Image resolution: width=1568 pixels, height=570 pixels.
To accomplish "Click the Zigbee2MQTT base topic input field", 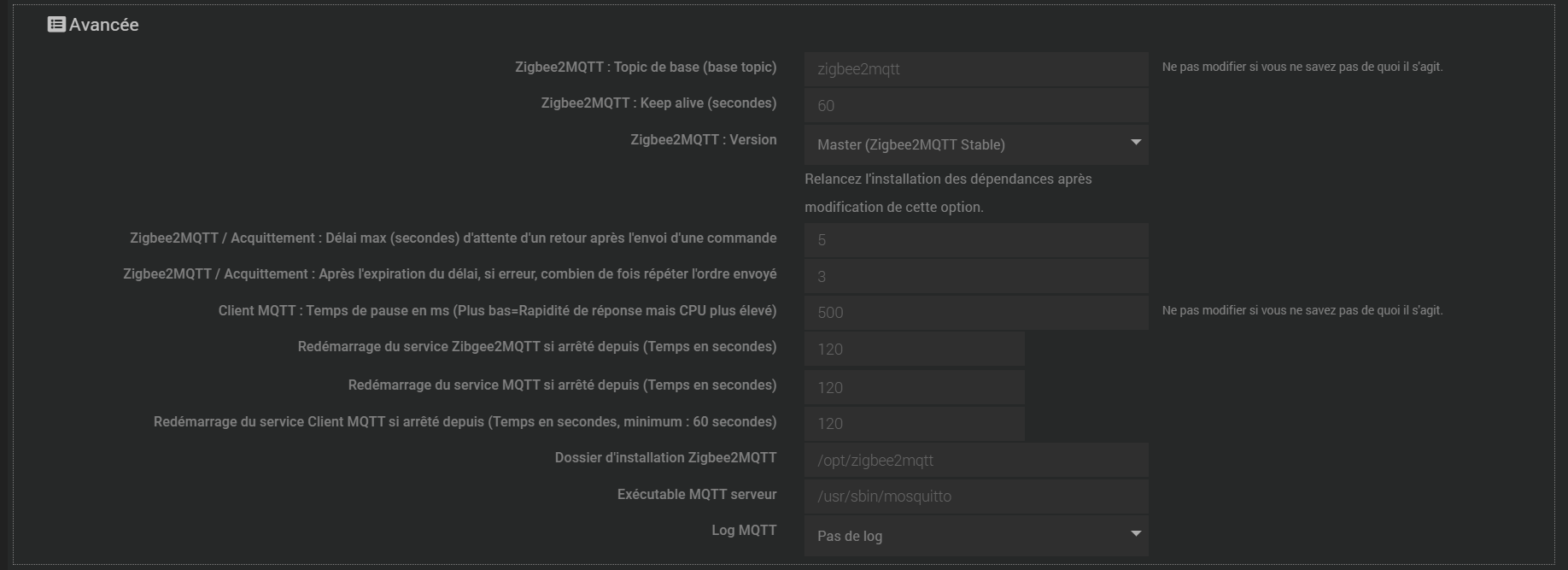I will [x=975, y=69].
